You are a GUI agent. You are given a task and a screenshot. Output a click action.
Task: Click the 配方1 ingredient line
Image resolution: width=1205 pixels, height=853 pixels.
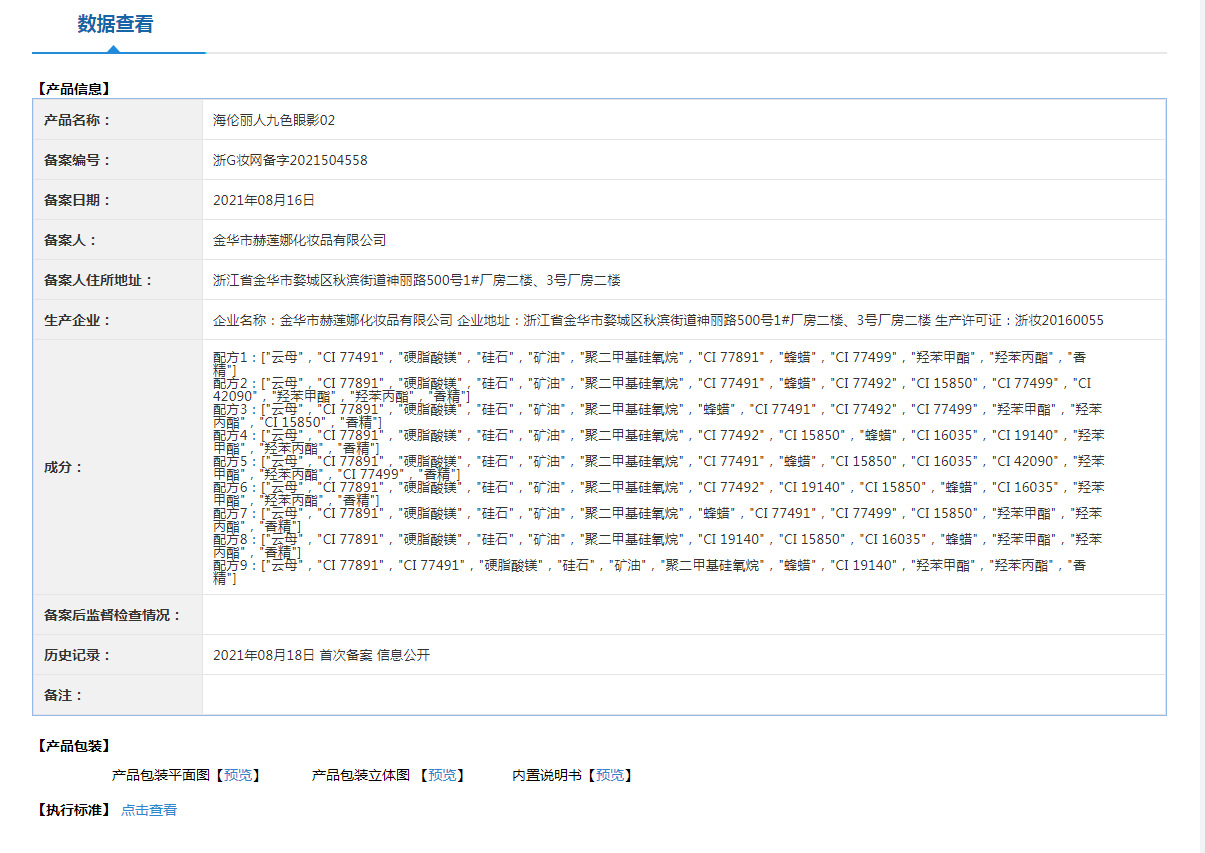pyautogui.click(x=651, y=363)
